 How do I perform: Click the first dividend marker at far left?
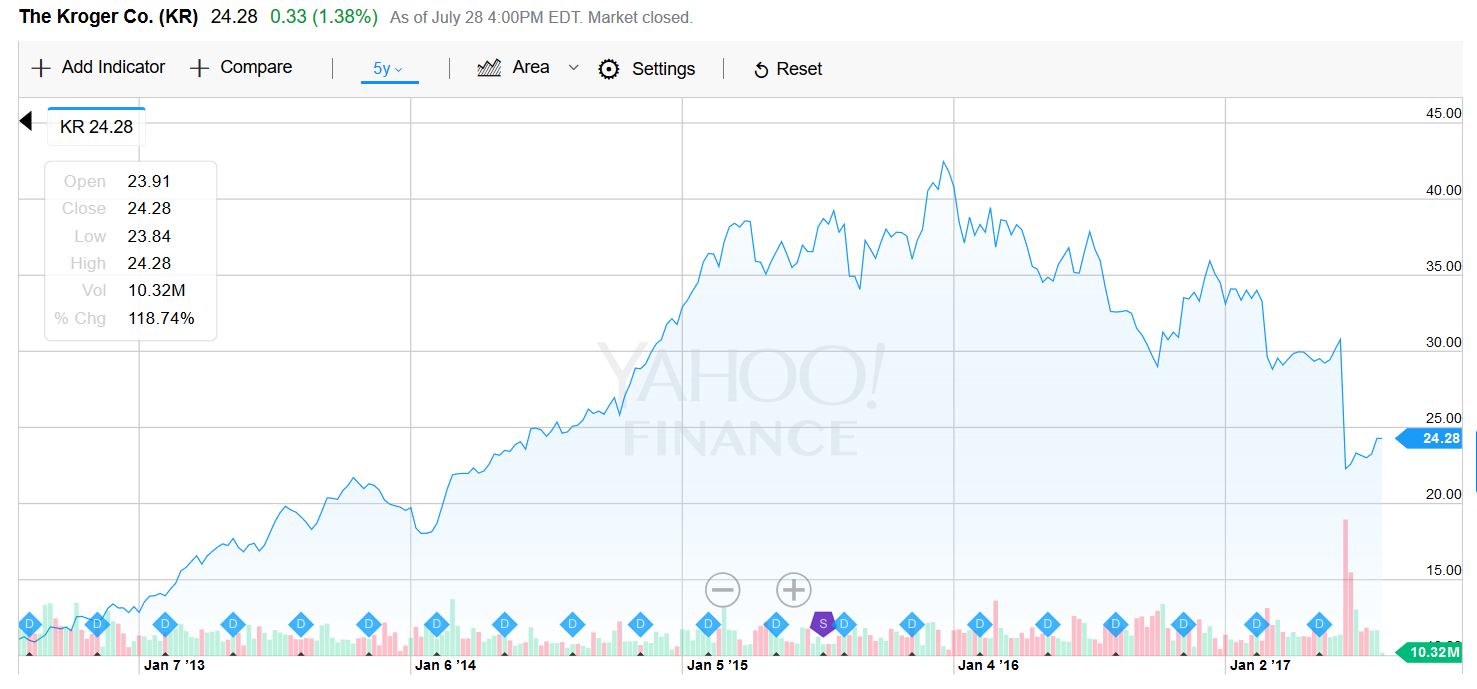pos(28,624)
